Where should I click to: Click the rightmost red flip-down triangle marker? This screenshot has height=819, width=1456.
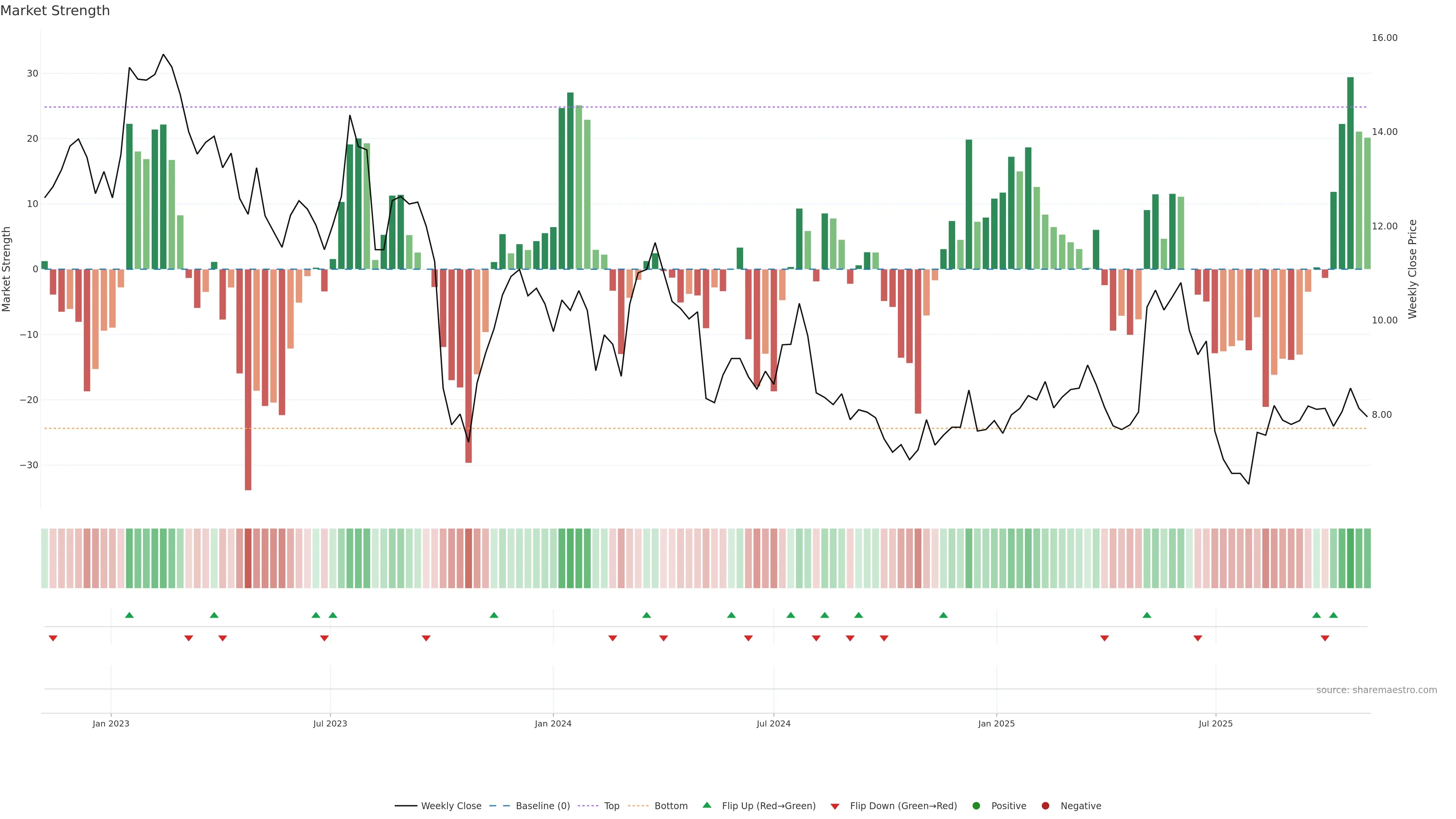[x=1325, y=638]
